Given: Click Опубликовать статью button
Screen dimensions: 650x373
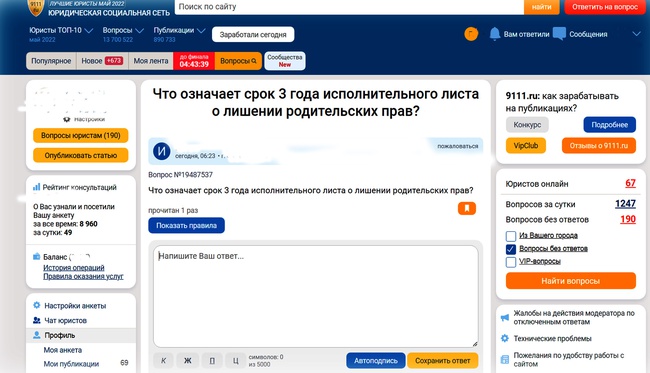Looking at the screenshot, I should [80, 155].
